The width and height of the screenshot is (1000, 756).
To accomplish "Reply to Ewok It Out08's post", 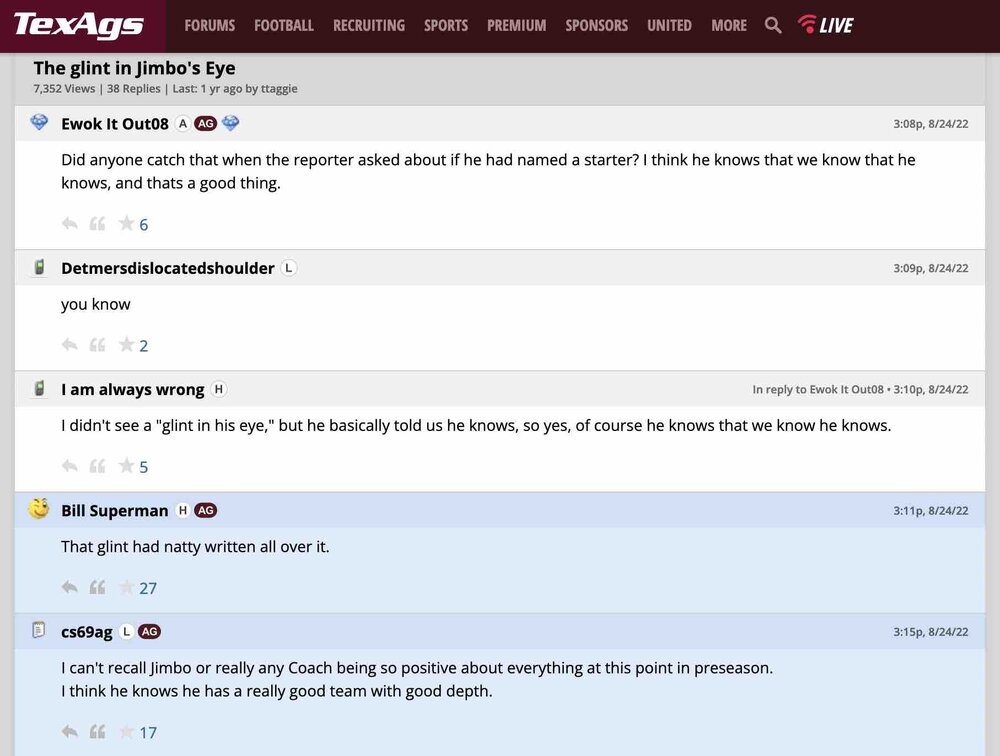I will (69, 224).
